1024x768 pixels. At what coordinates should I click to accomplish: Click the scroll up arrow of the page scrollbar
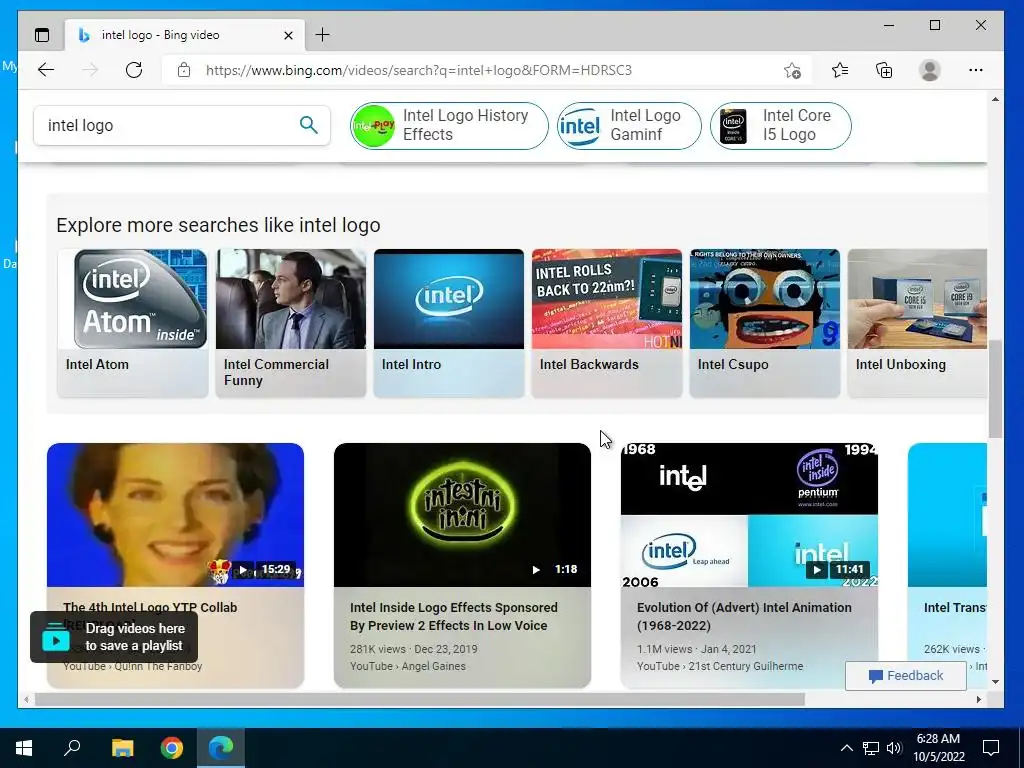point(995,99)
